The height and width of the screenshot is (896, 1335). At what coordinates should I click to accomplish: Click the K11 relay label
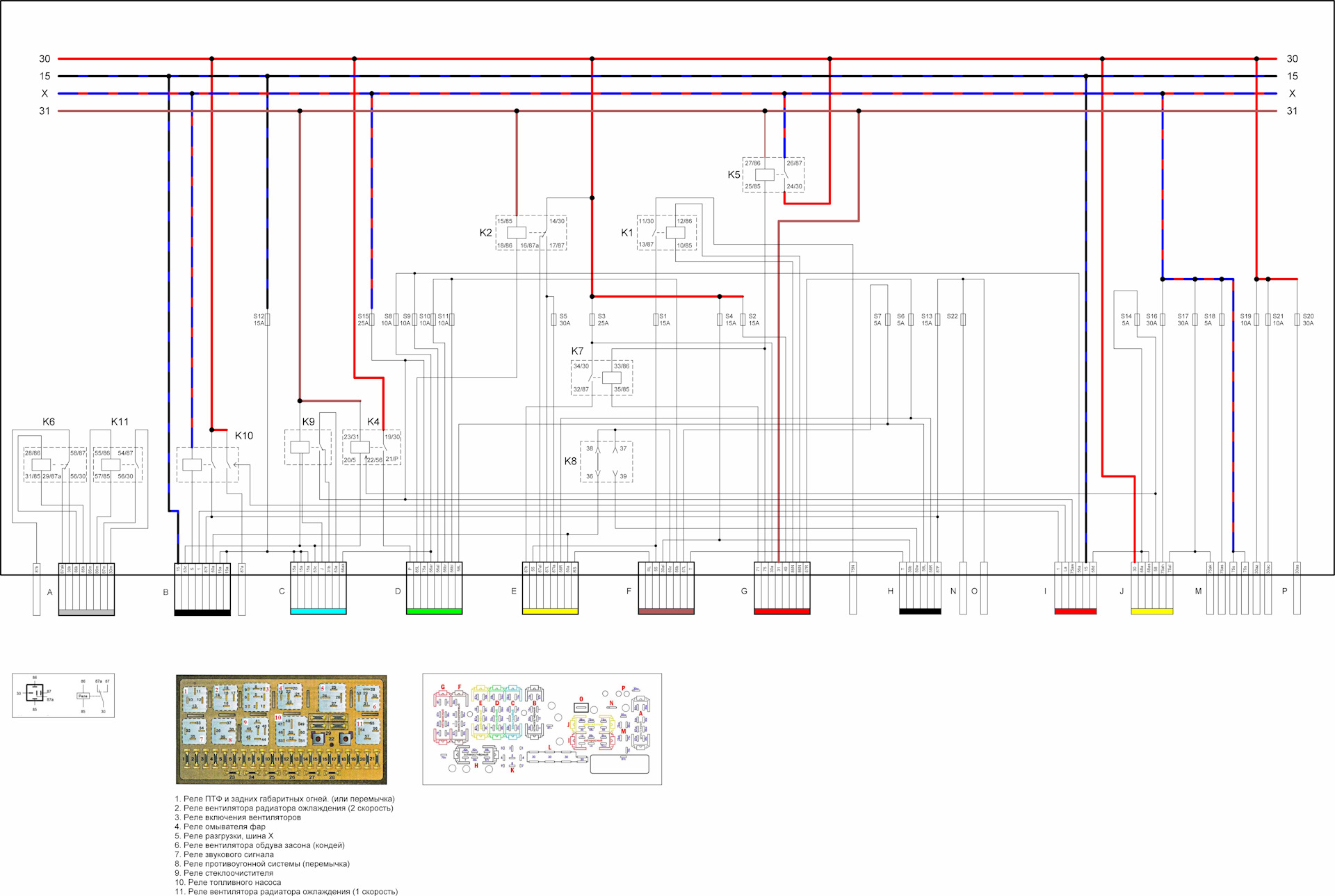coord(120,422)
